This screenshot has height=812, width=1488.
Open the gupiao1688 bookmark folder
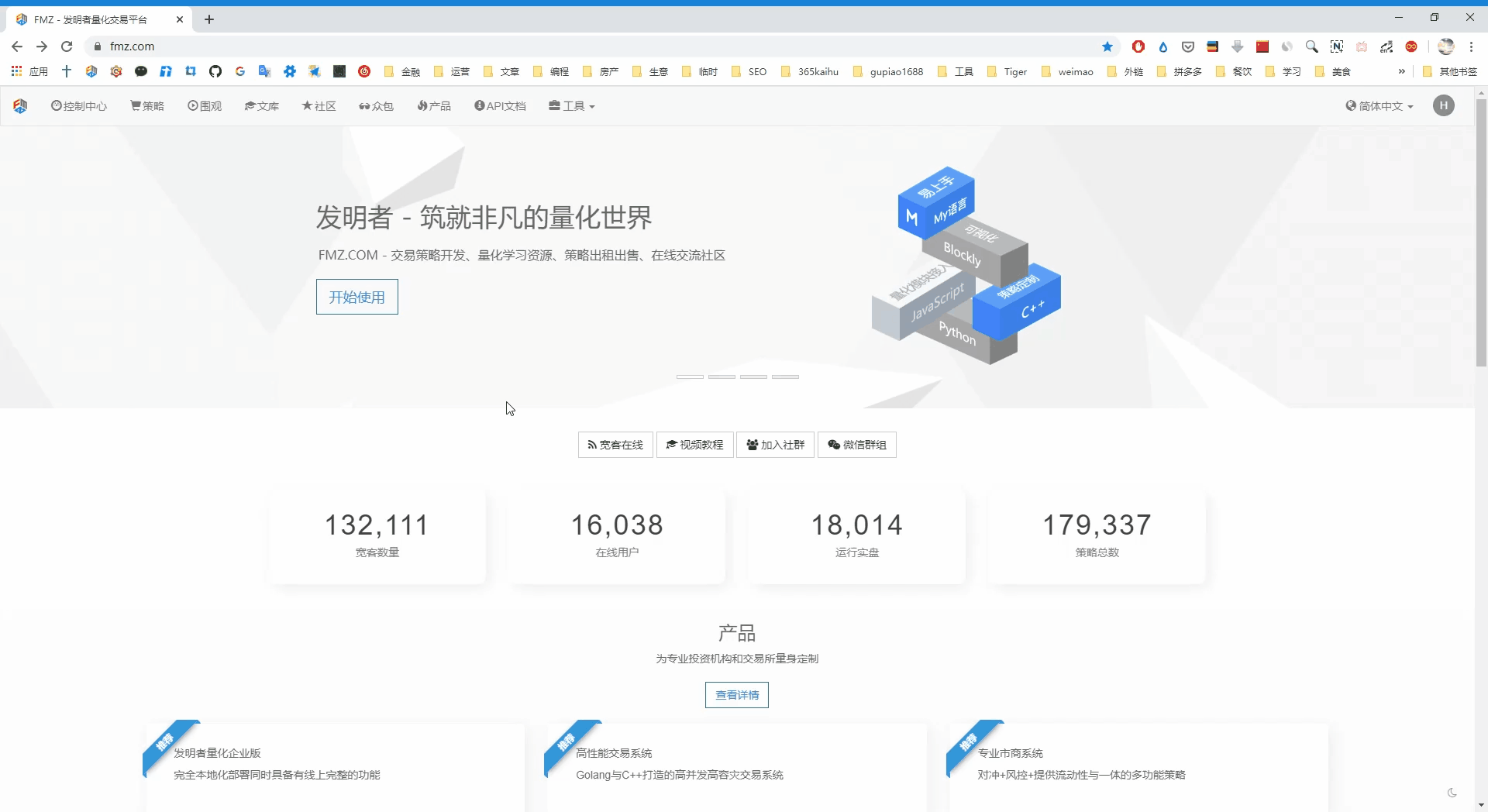(x=888, y=71)
